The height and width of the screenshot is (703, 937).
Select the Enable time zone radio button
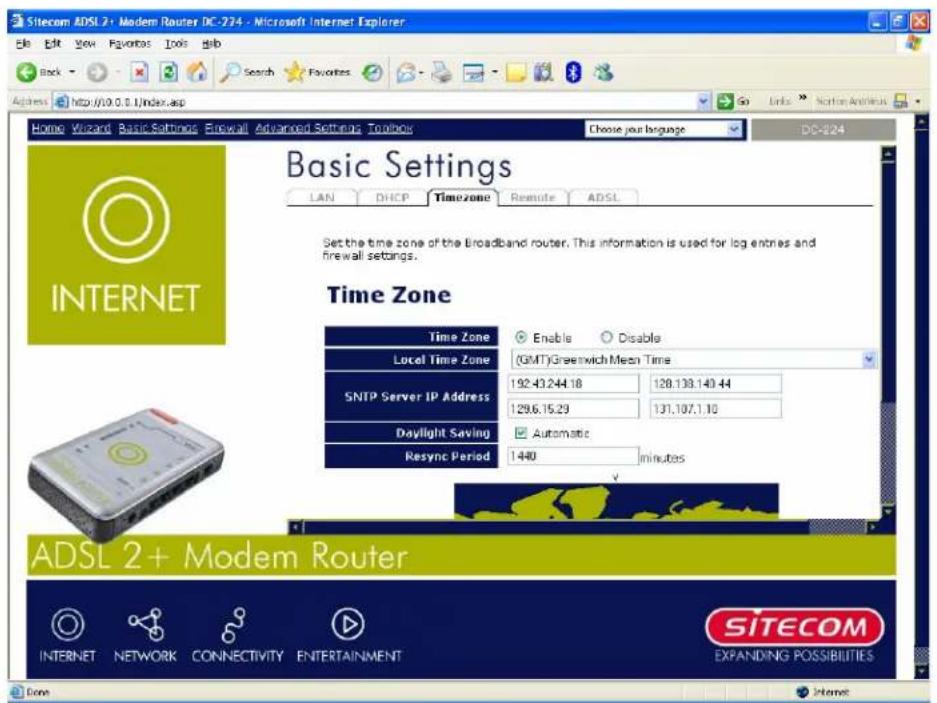(520, 337)
